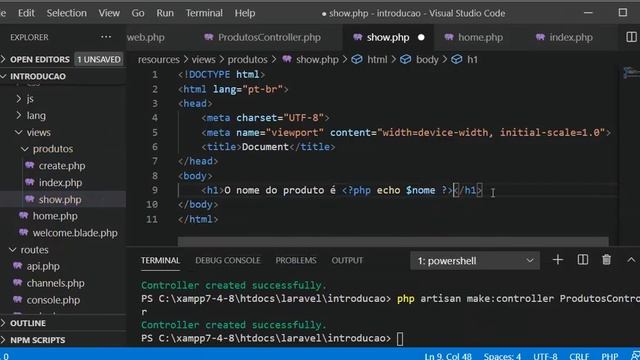640x360 pixels.
Task: Open home.php in the explorer tree
Action: coord(55,216)
